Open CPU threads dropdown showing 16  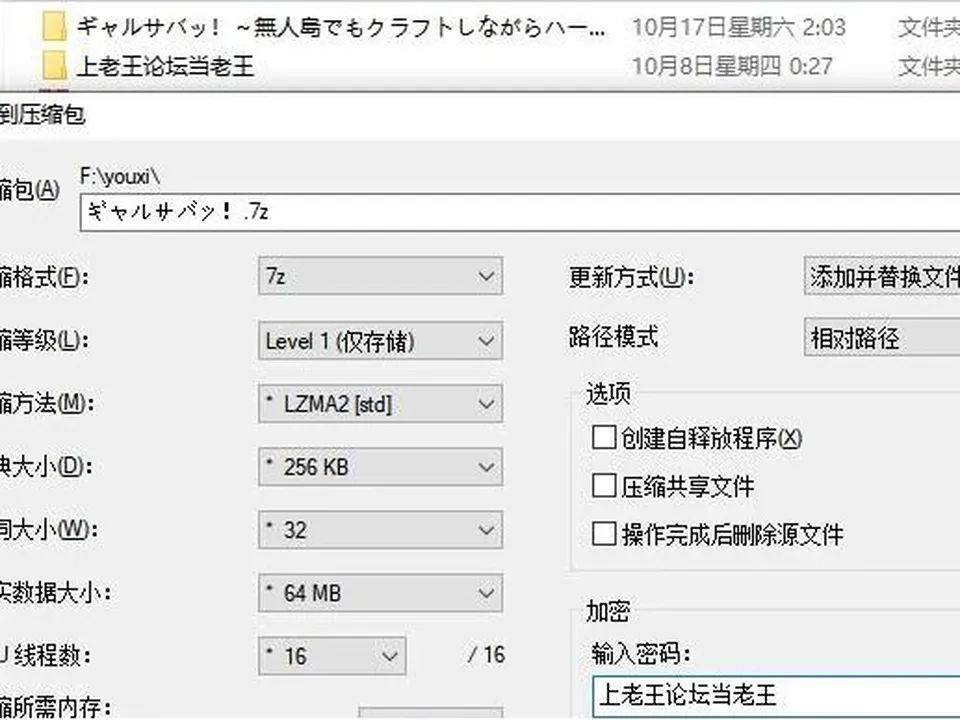click(332, 656)
